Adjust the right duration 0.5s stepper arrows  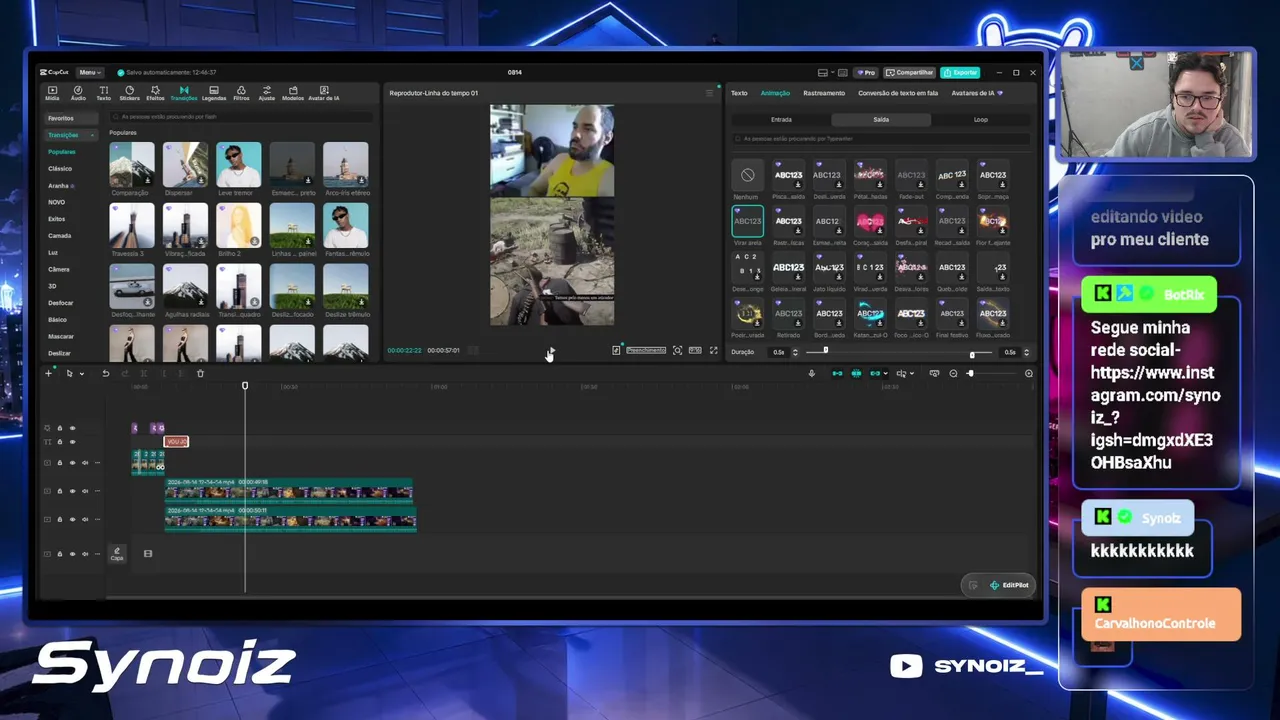coord(1026,352)
